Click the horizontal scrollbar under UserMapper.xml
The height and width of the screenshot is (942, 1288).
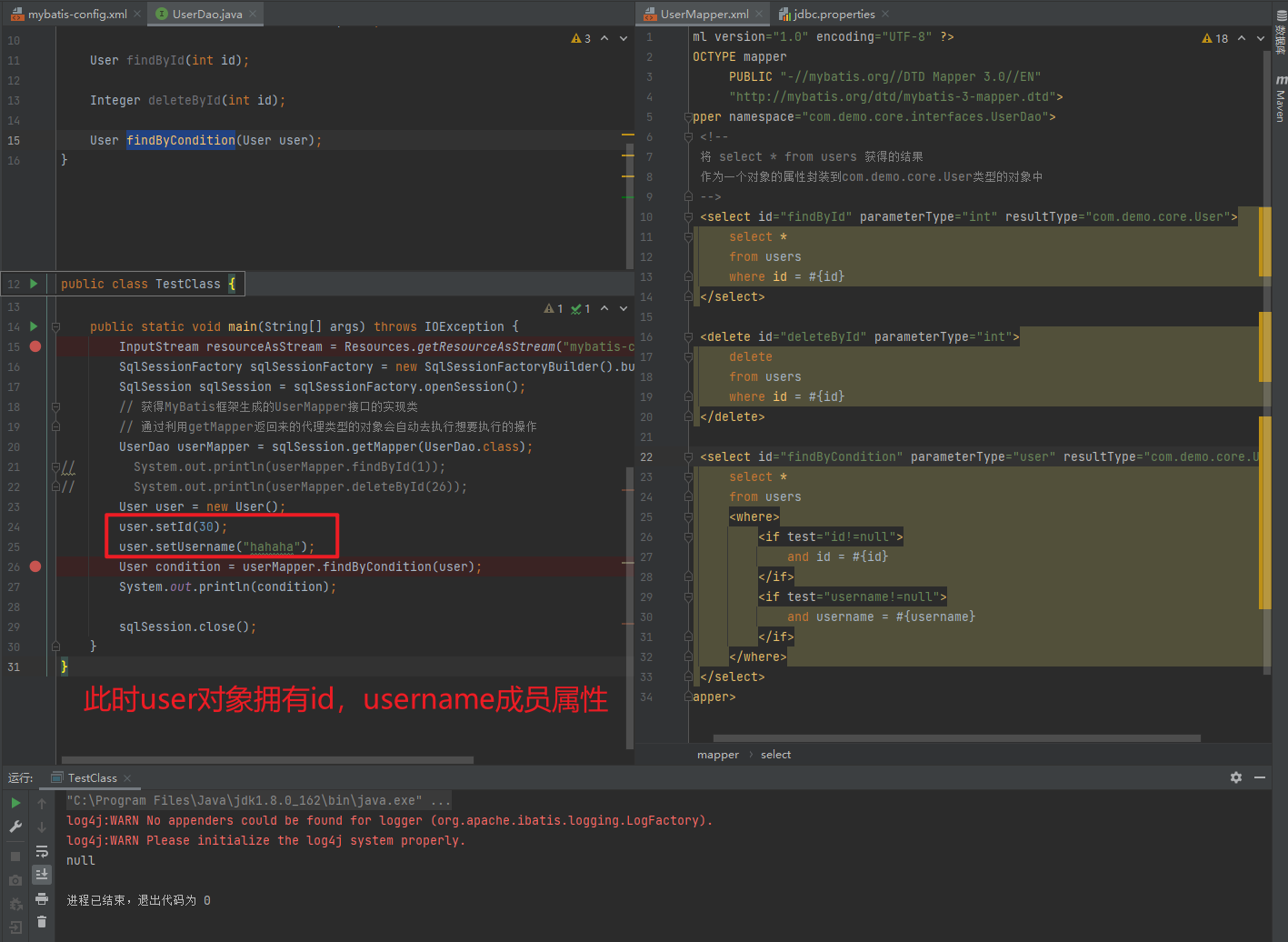(x=956, y=737)
